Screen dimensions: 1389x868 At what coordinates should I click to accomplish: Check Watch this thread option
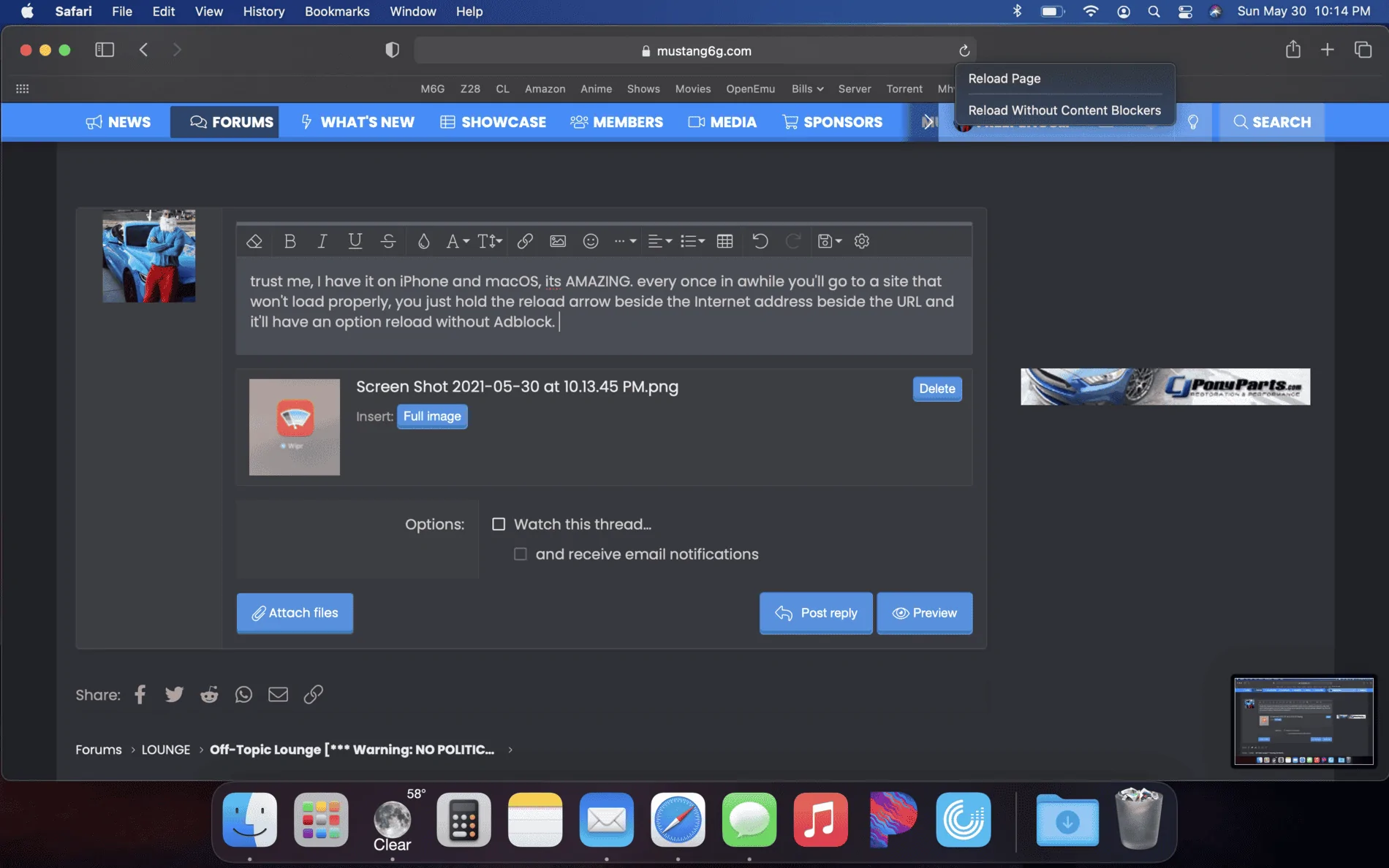(x=499, y=524)
